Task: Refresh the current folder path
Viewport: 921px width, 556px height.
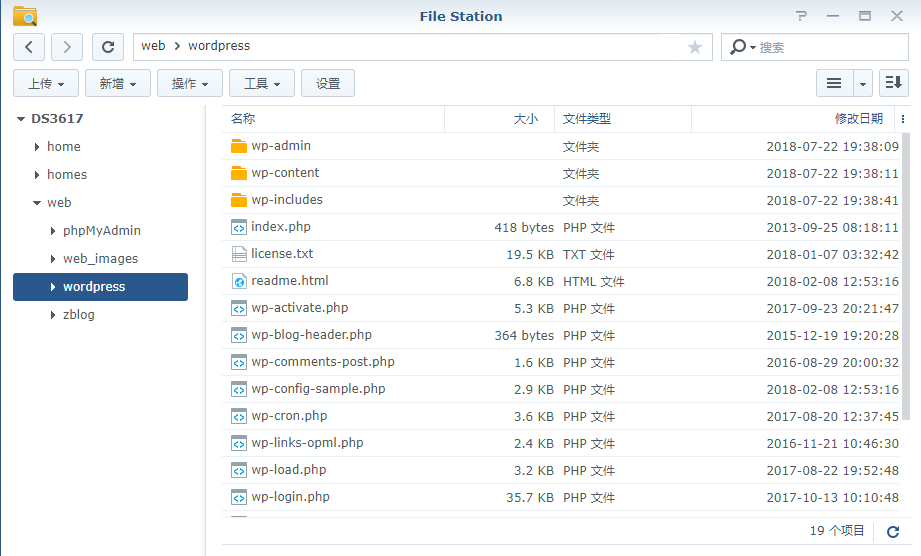Action: pyautogui.click(x=108, y=47)
